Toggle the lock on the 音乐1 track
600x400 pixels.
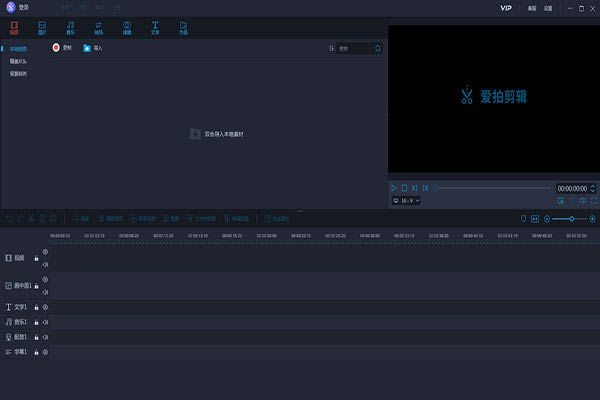[36, 322]
